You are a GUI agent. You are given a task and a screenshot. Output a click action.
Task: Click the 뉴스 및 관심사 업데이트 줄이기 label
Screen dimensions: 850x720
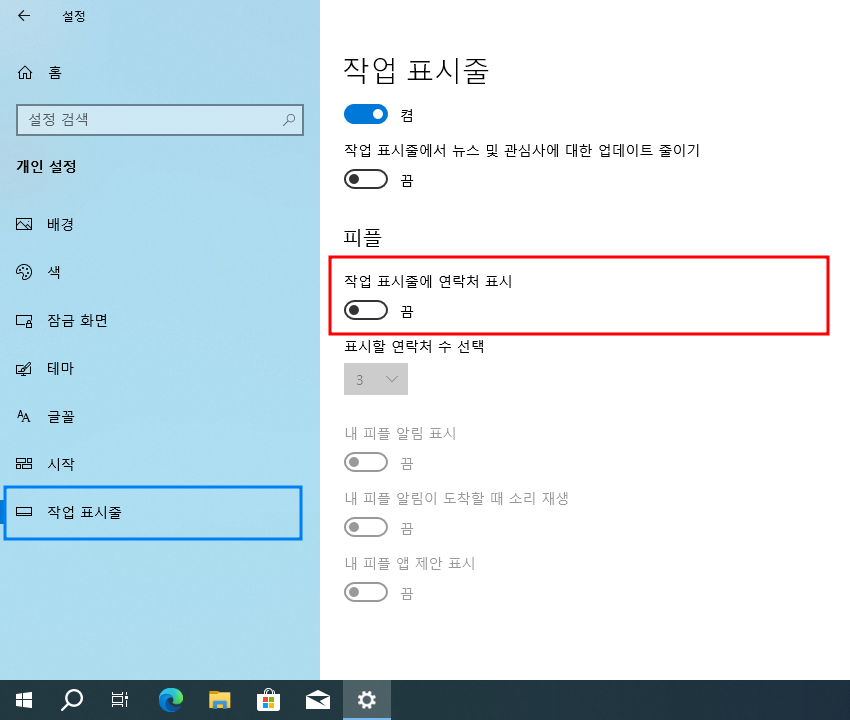point(522,150)
